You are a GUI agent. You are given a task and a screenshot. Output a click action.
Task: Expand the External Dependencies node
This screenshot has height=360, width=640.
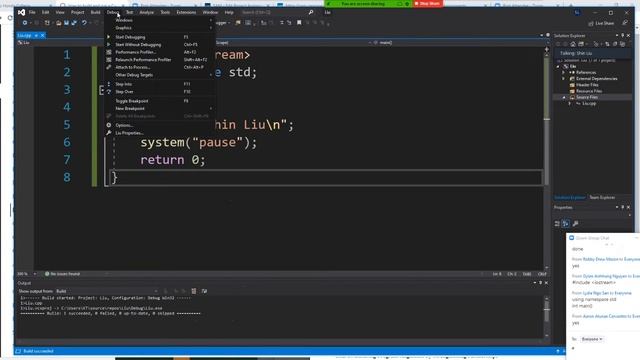pyautogui.click(x=564, y=78)
